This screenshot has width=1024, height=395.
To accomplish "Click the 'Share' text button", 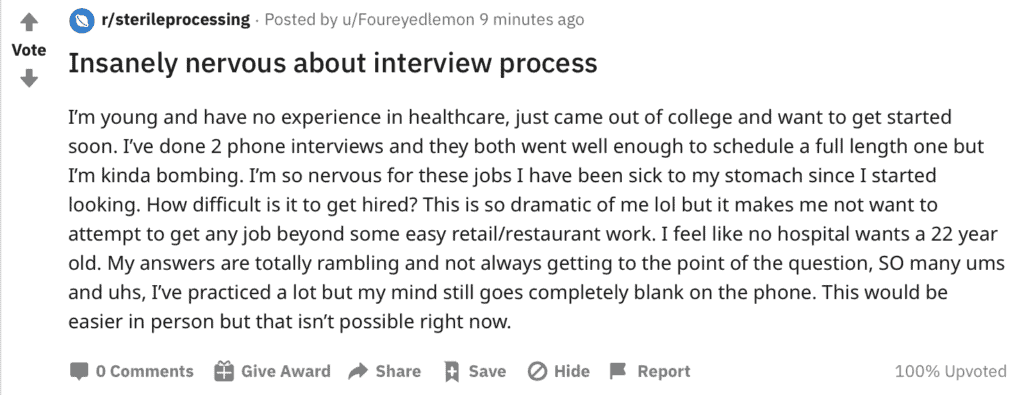I will point(398,371).
